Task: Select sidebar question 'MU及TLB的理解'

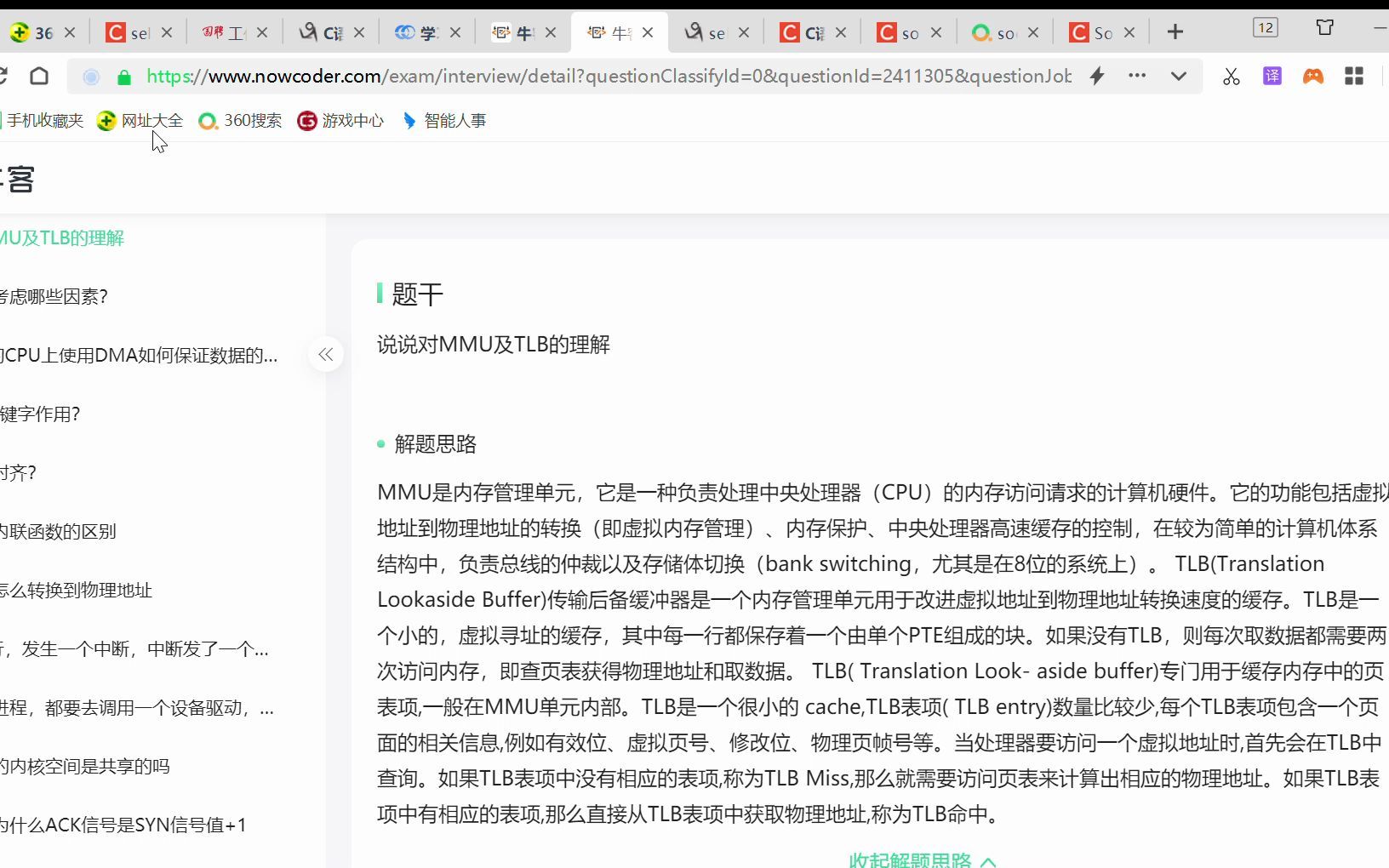Action: (62, 238)
